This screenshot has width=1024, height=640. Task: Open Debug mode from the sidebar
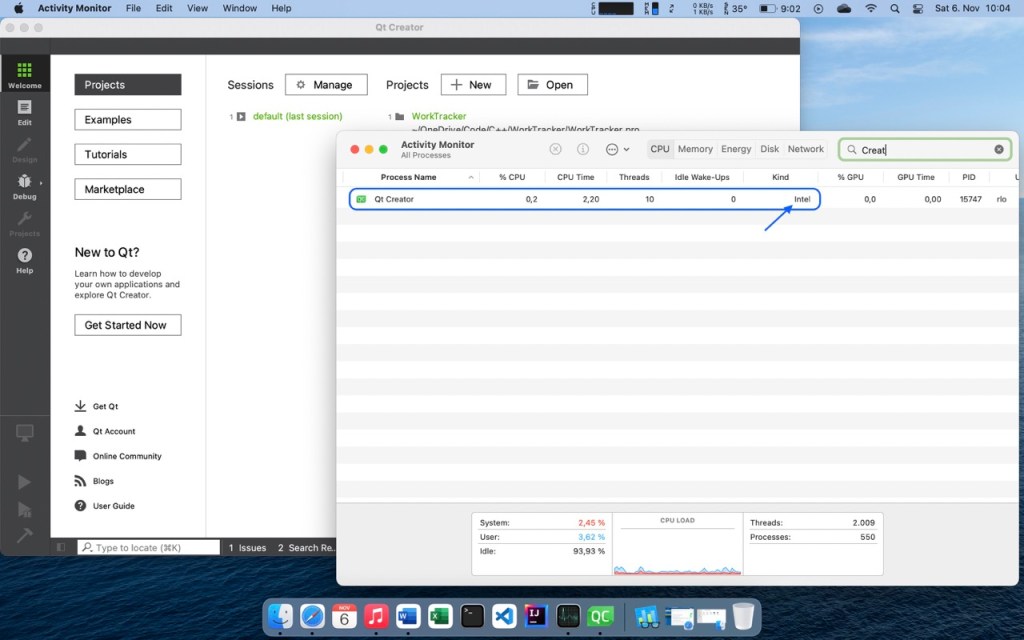coord(25,182)
